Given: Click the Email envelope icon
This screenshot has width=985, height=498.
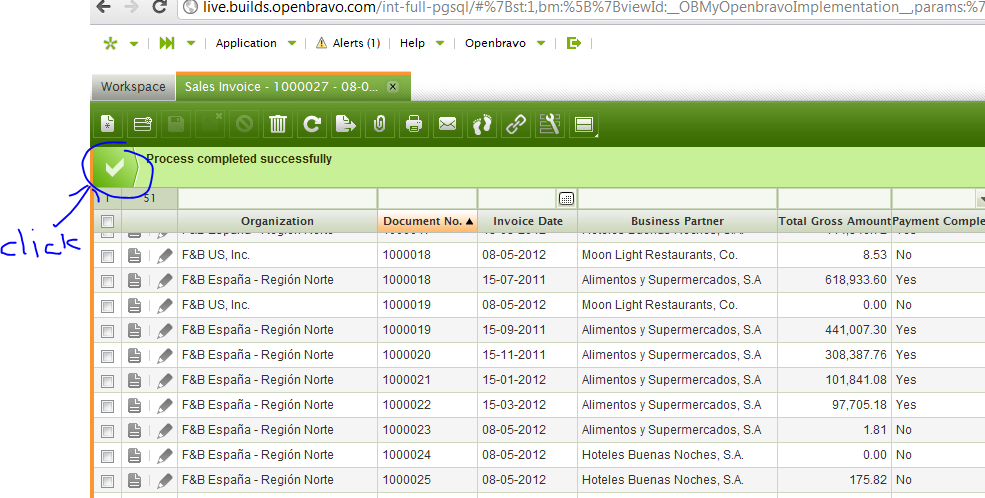Looking at the screenshot, I should tap(448, 124).
